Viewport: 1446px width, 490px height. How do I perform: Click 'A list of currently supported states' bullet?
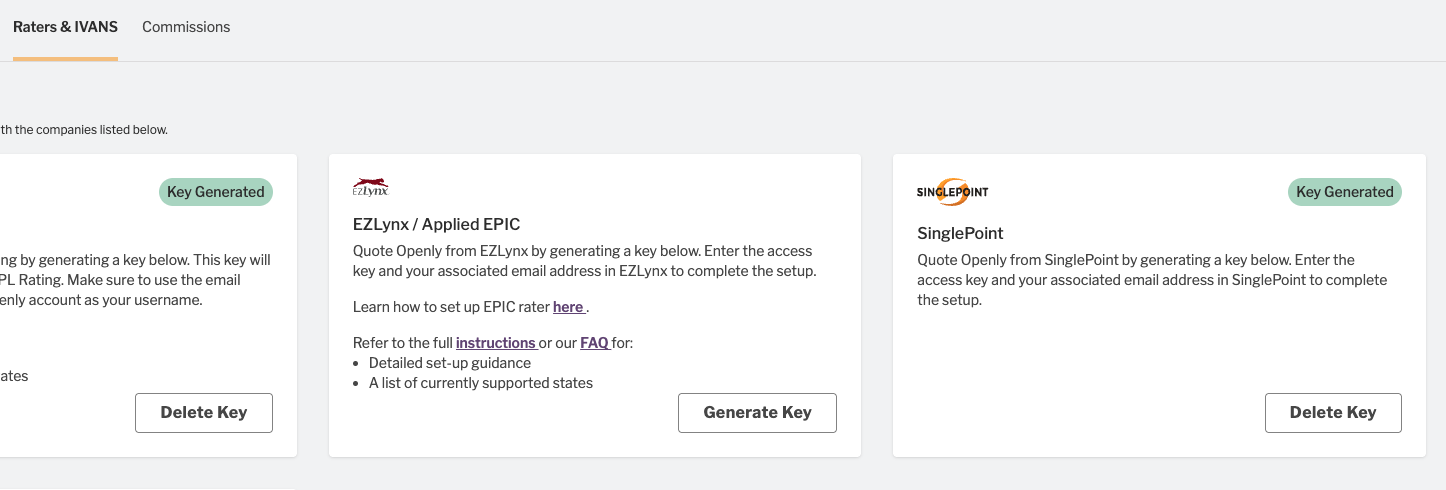pyautogui.click(x=481, y=383)
